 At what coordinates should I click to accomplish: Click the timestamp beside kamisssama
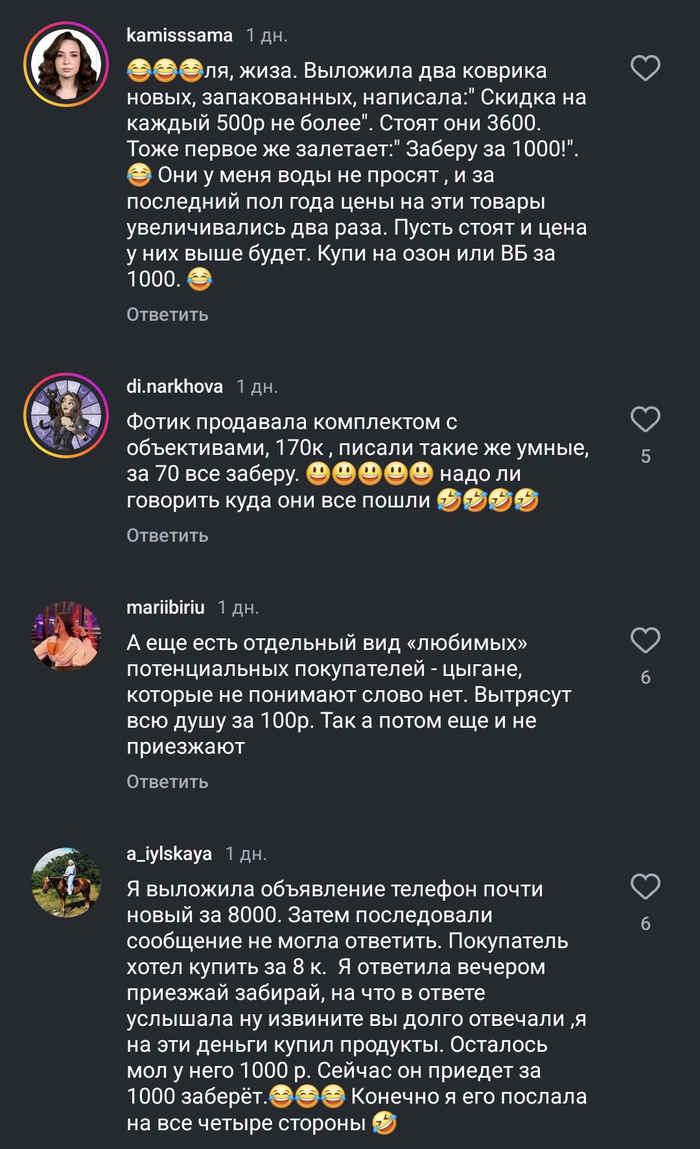pos(266,36)
